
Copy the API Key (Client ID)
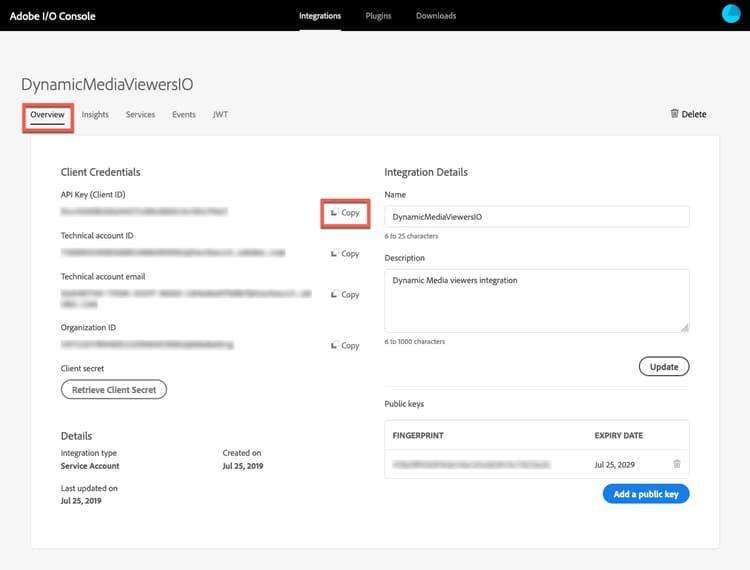click(345, 213)
